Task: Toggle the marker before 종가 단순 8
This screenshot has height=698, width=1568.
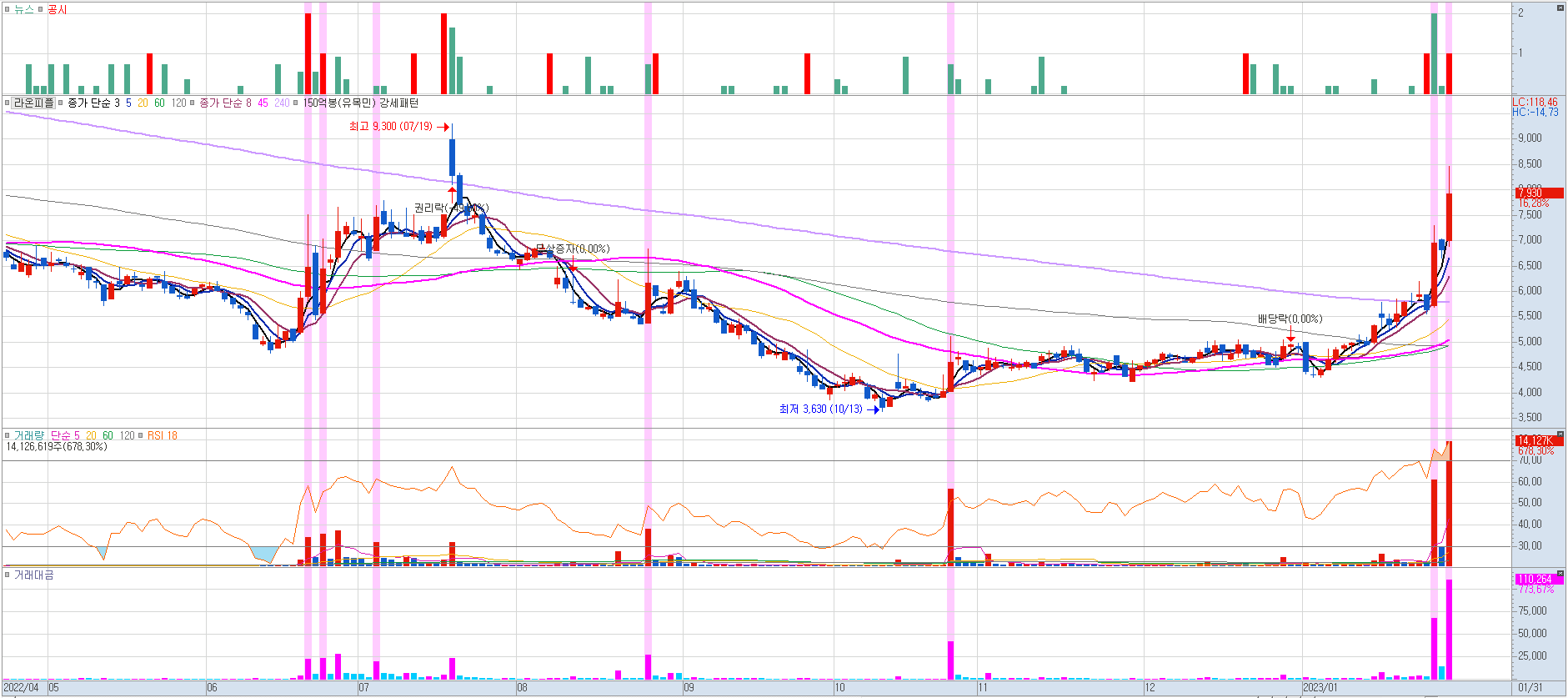Action: click(x=193, y=103)
